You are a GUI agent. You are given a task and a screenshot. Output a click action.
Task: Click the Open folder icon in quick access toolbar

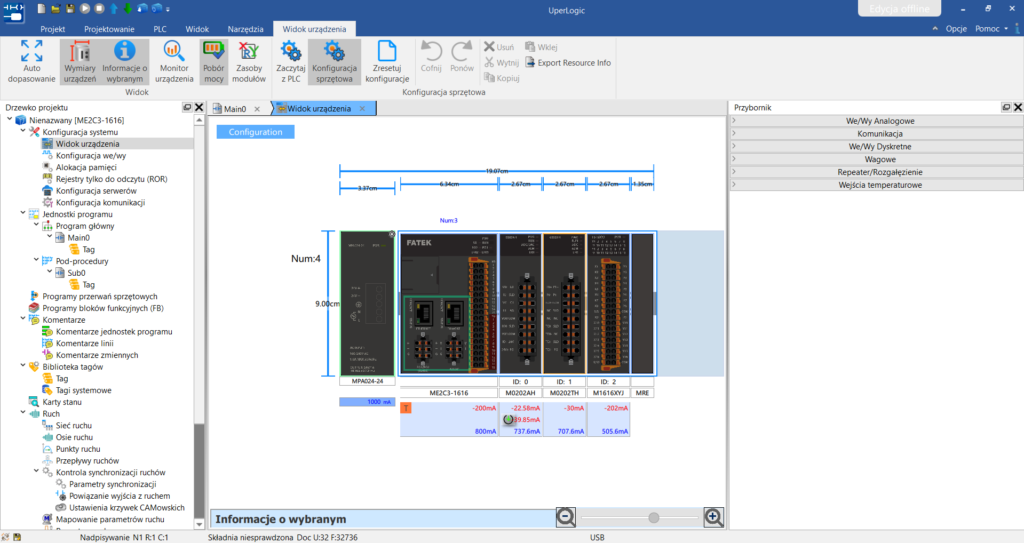click(x=56, y=8)
